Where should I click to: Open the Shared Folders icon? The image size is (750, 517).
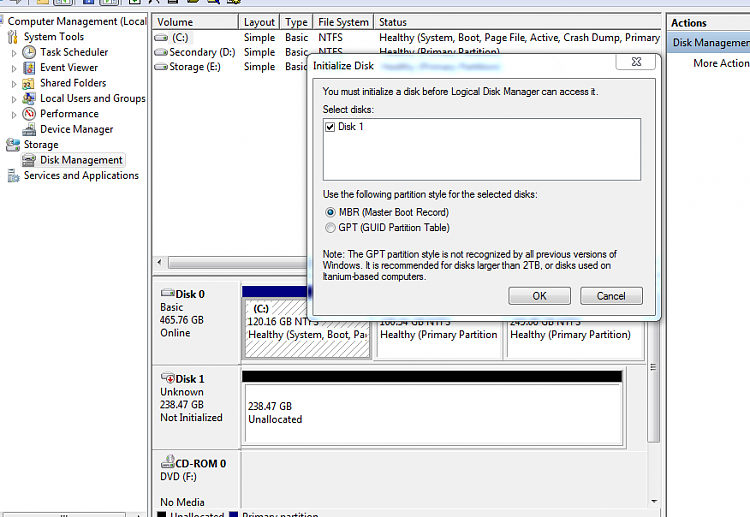pyautogui.click(x=29, y=83)
